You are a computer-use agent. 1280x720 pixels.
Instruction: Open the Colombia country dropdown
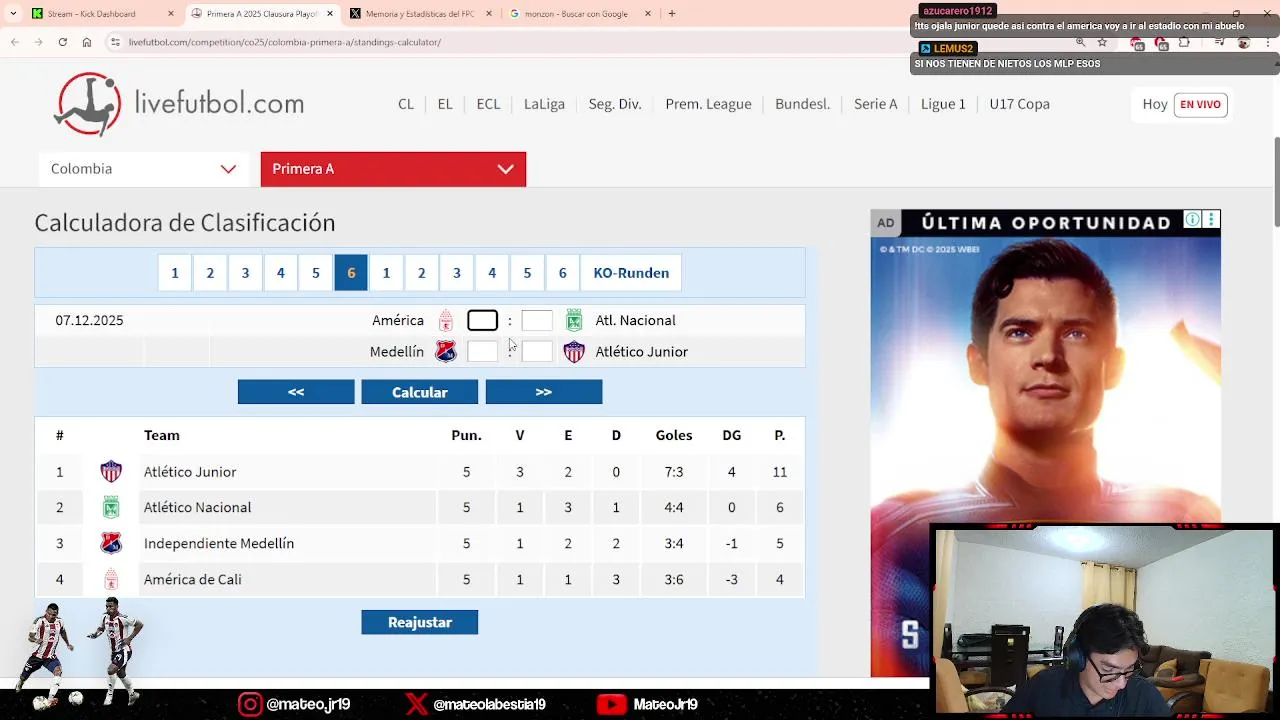143,169
